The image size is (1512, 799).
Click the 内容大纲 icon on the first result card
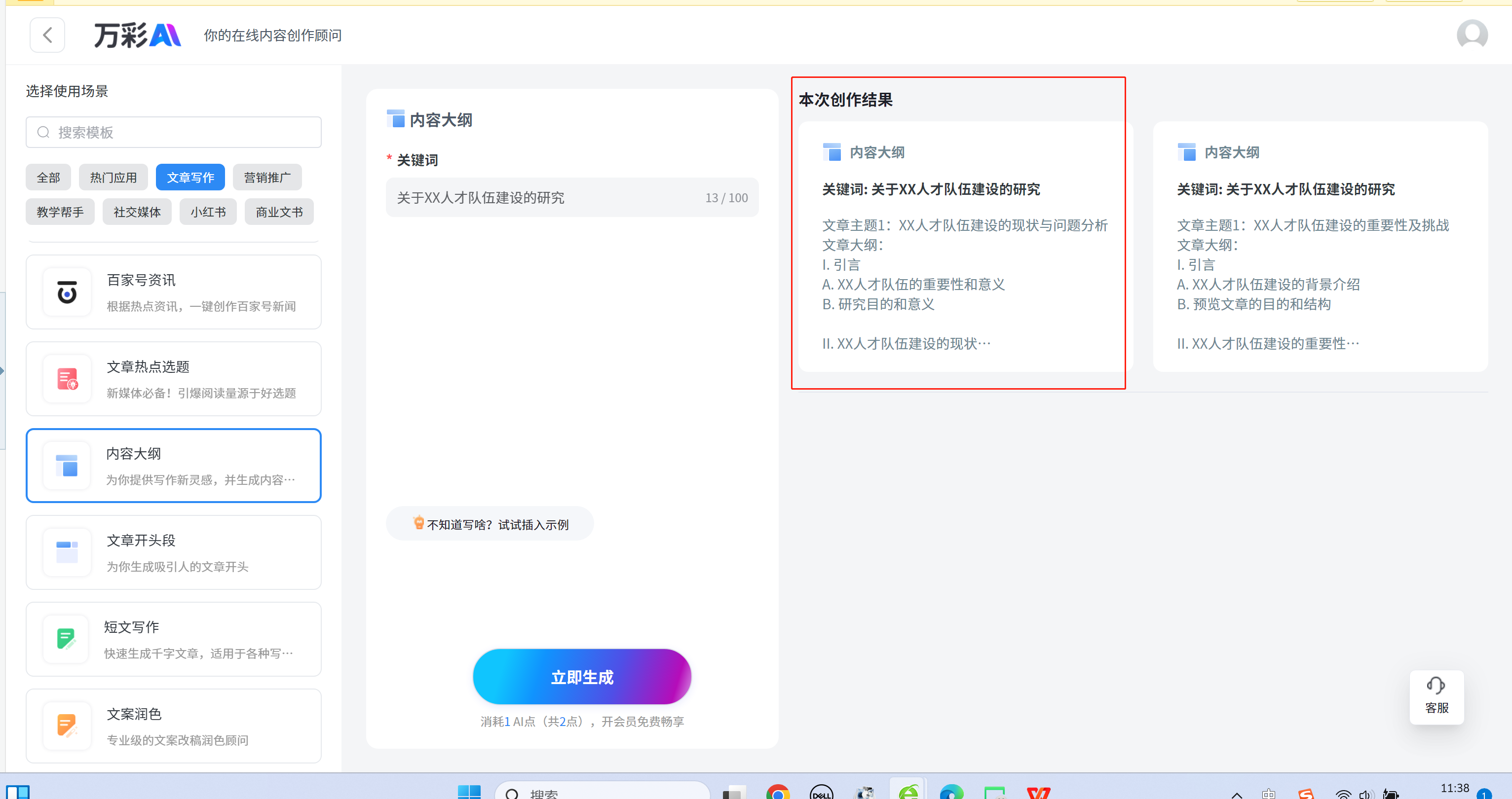[x=832, y=152]
